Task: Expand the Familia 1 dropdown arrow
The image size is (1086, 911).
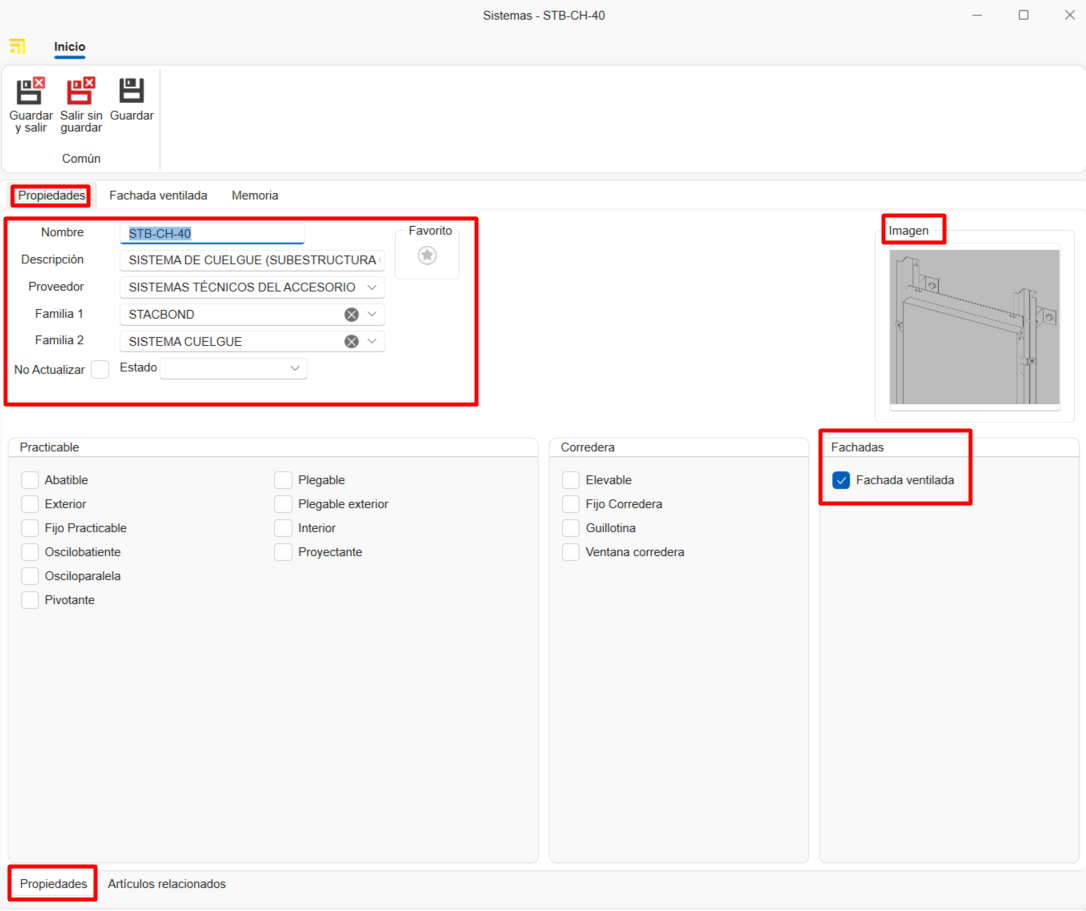Action: (372, 314)
